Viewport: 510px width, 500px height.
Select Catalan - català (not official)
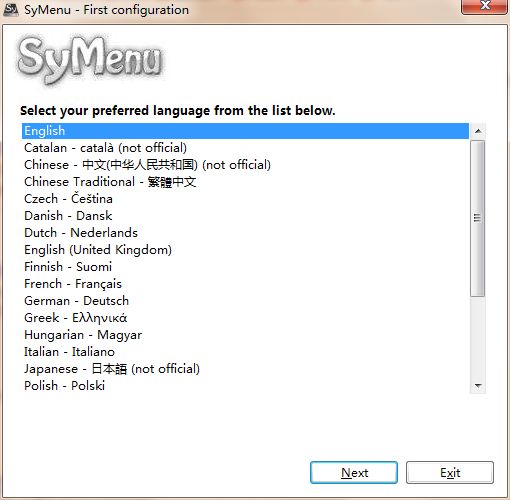point(245,148)
